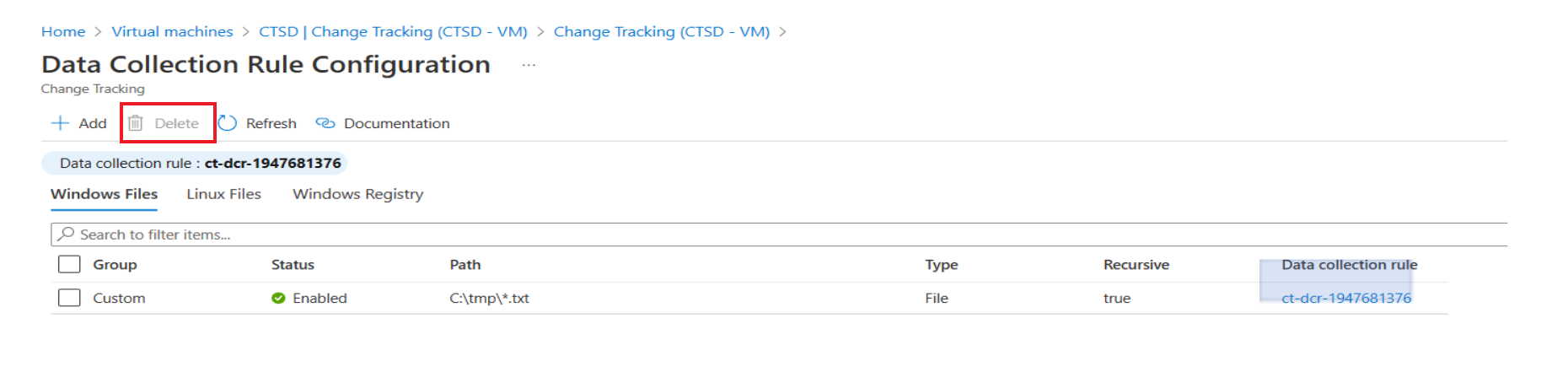1568x372 pixels.
Task: Sort by the Status column header
Action: (293, 264)
